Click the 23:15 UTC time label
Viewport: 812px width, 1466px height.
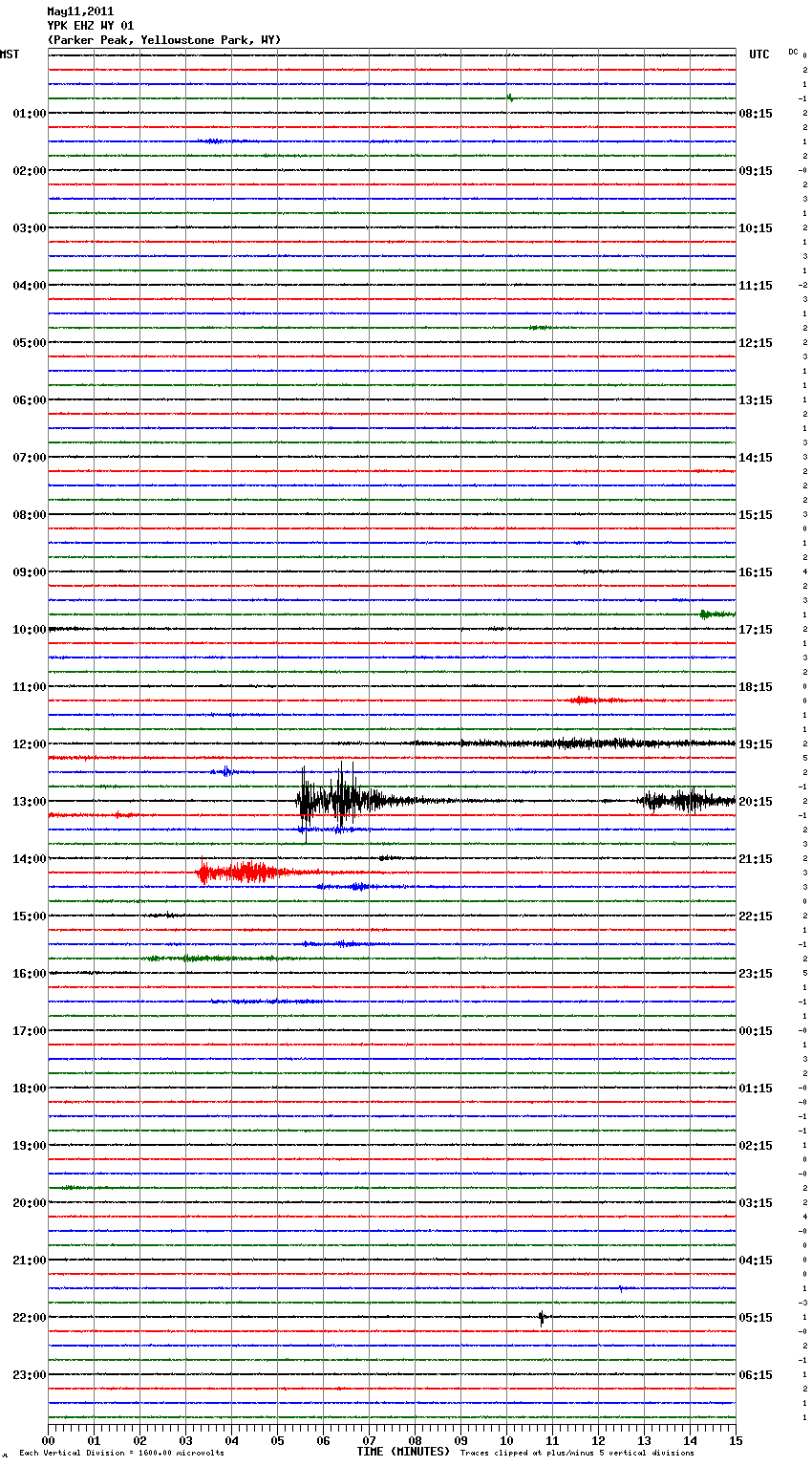click(756, 974)
